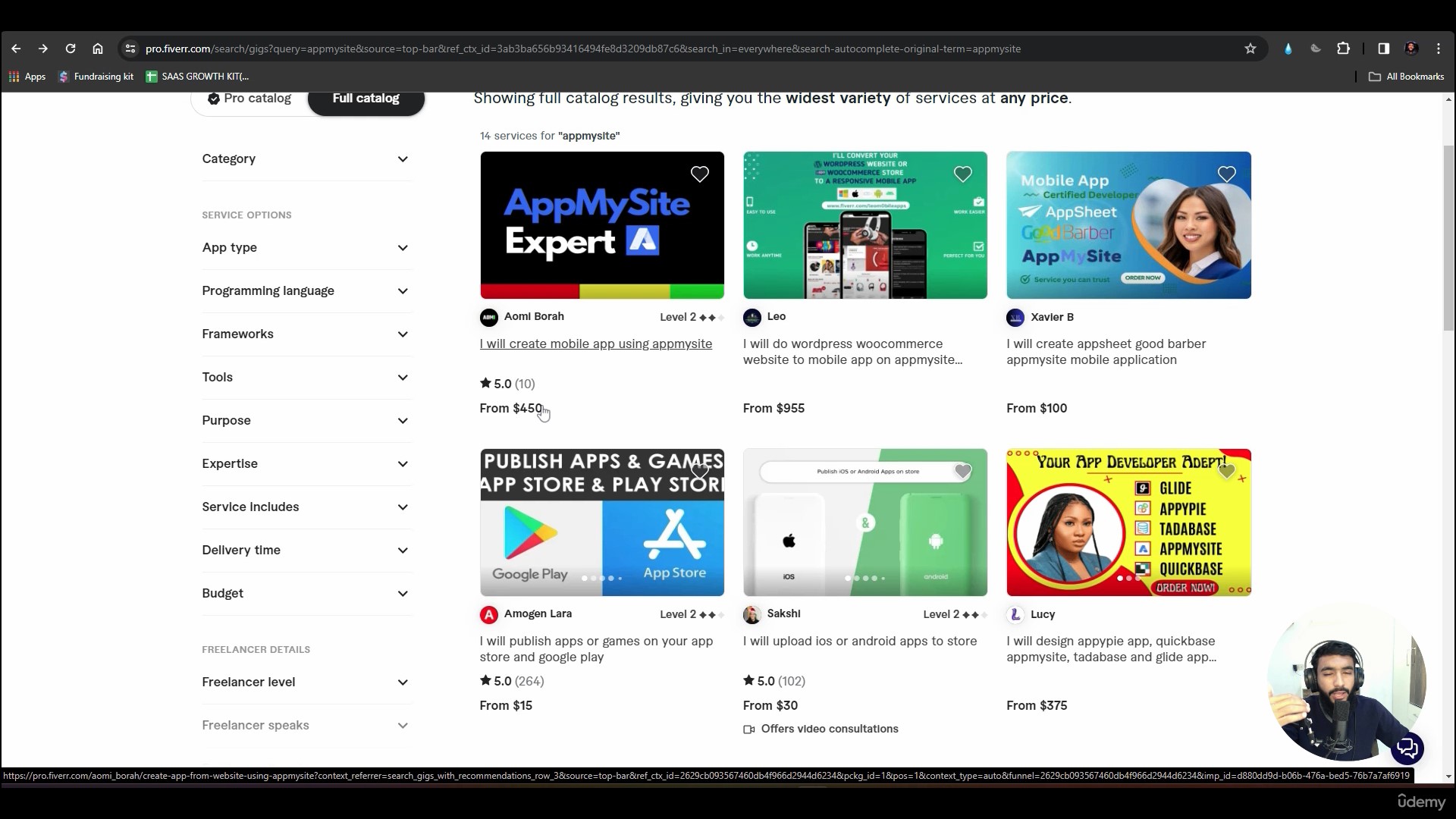Open the All Bookmarks folder
The height and width of the screenshot is (819, 1456).
pos(1407,77)
